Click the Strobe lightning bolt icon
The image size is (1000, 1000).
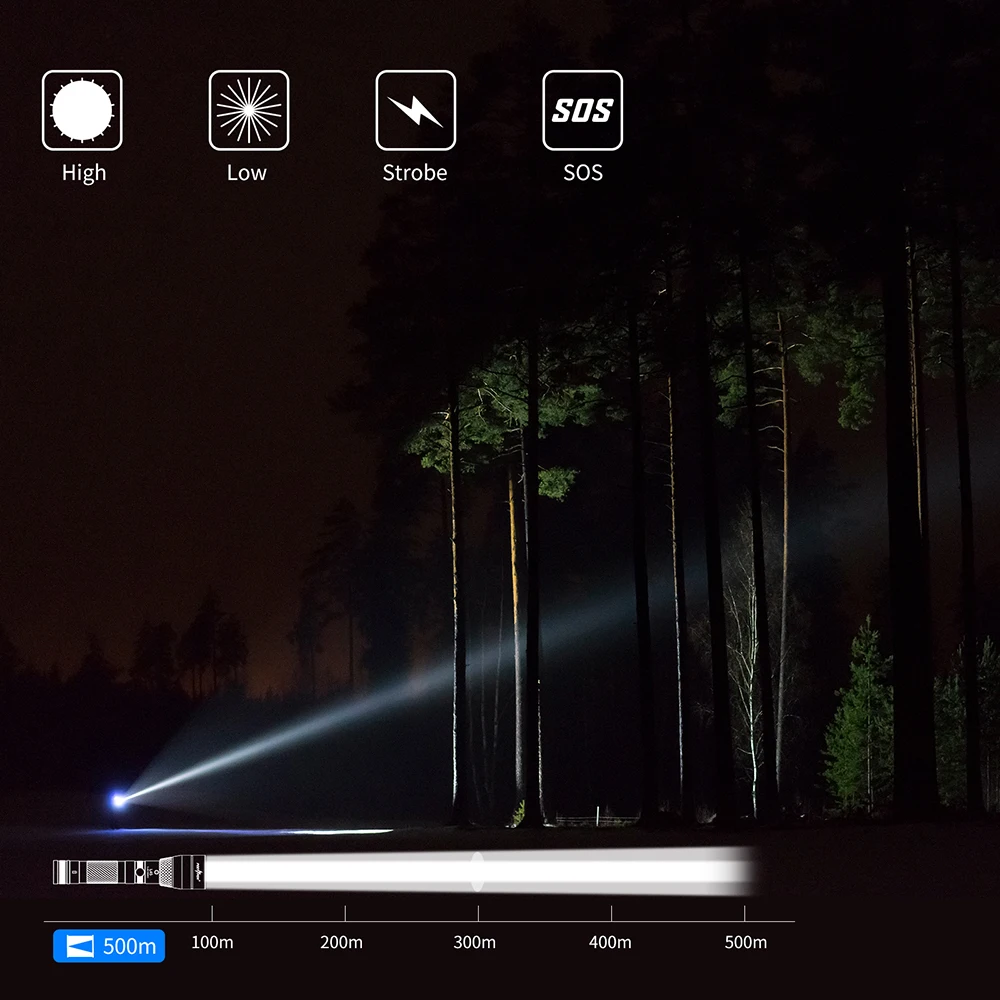click(416, 110)
